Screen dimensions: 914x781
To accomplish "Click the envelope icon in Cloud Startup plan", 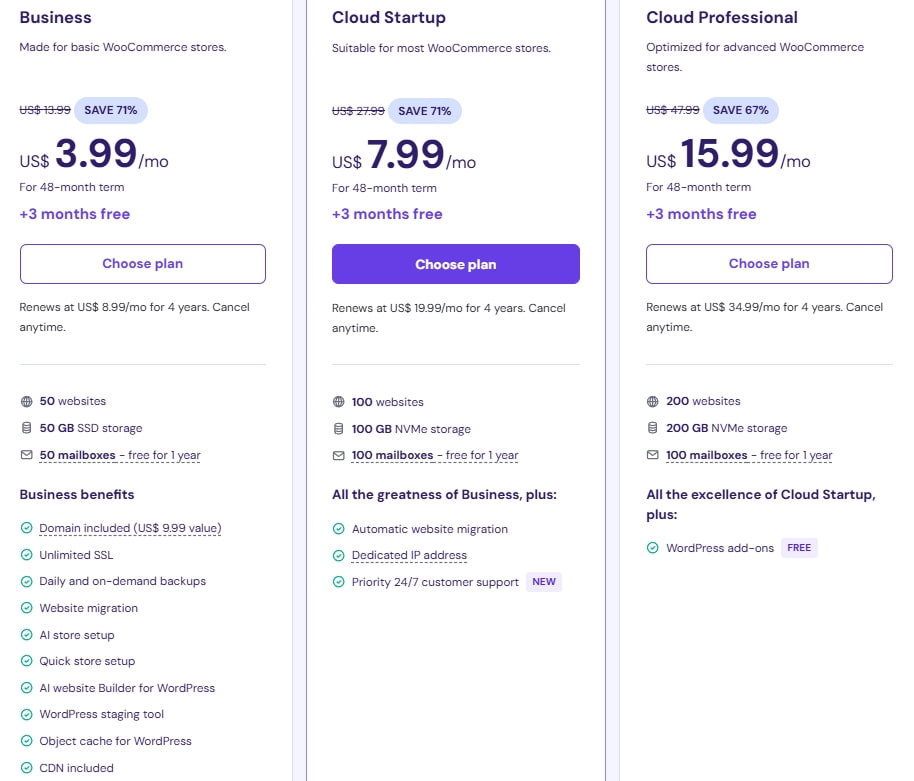I will (339, 455).
